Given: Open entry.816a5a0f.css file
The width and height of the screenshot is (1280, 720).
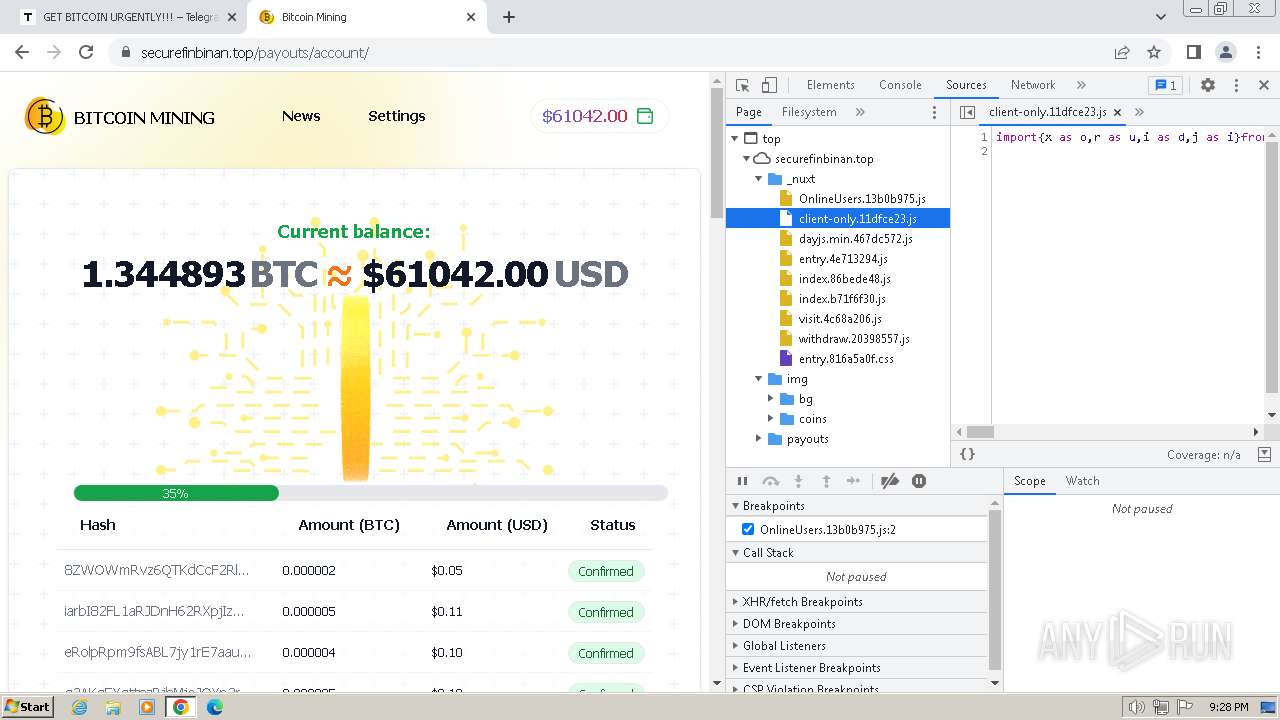Looking at the screenshot, I should 846,359.
